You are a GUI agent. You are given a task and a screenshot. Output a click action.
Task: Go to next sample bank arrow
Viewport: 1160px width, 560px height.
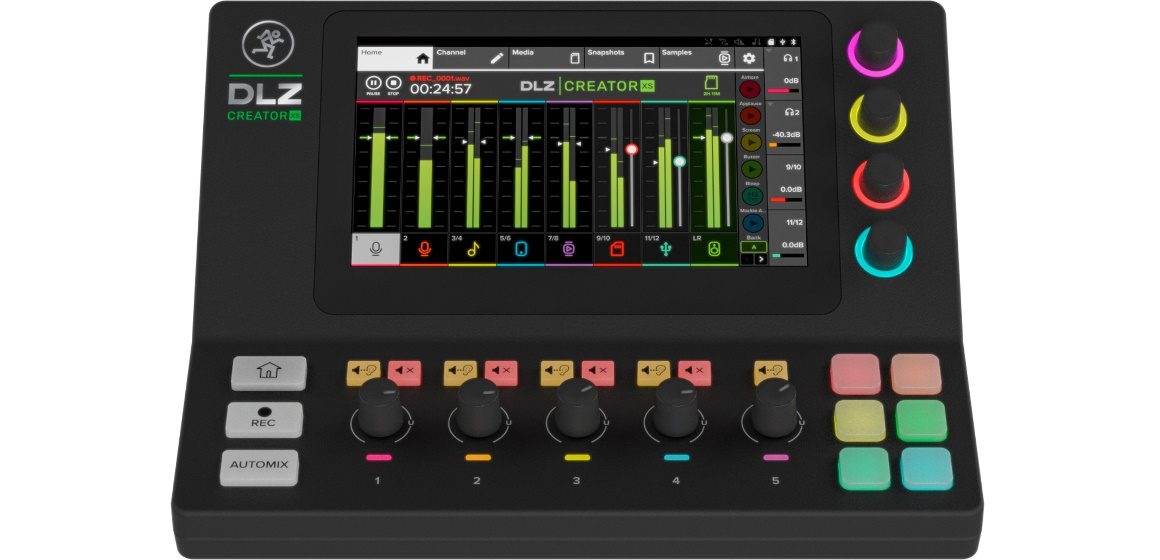(x=759, y=258)
